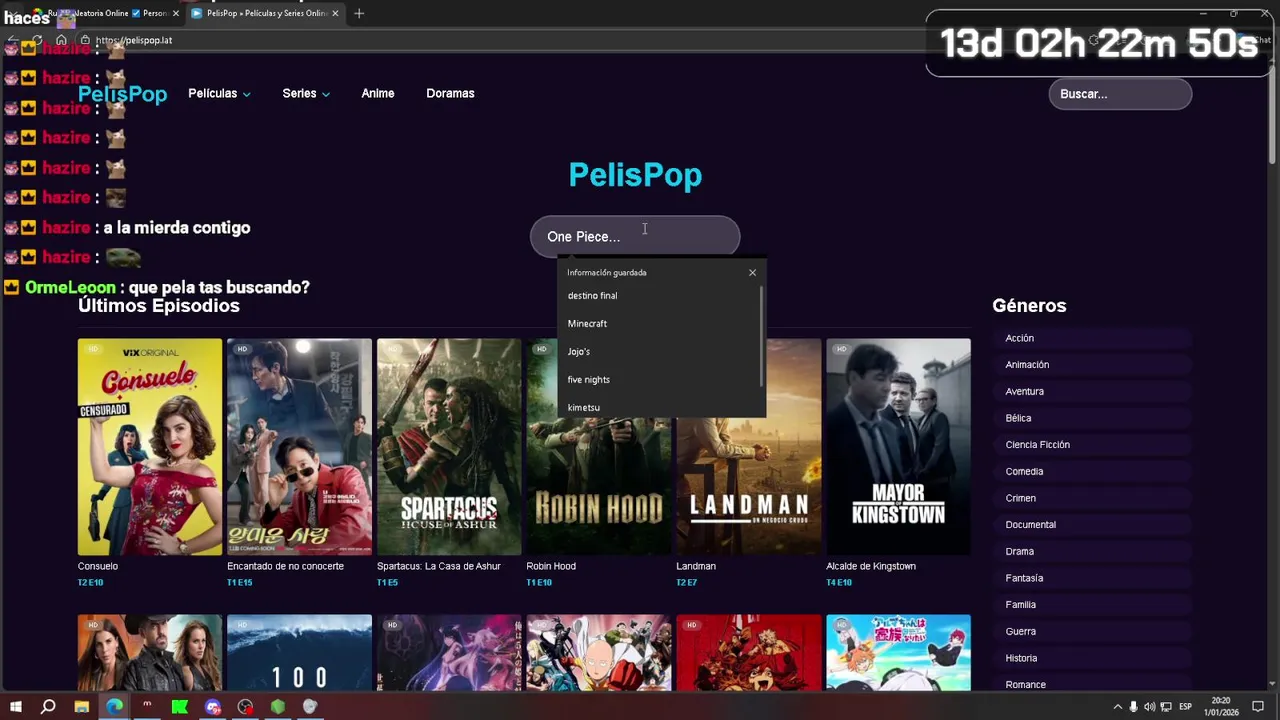Open the green cube taskbar icon
This screenshot has height=720, width=1280.
(x=278, y=706)
